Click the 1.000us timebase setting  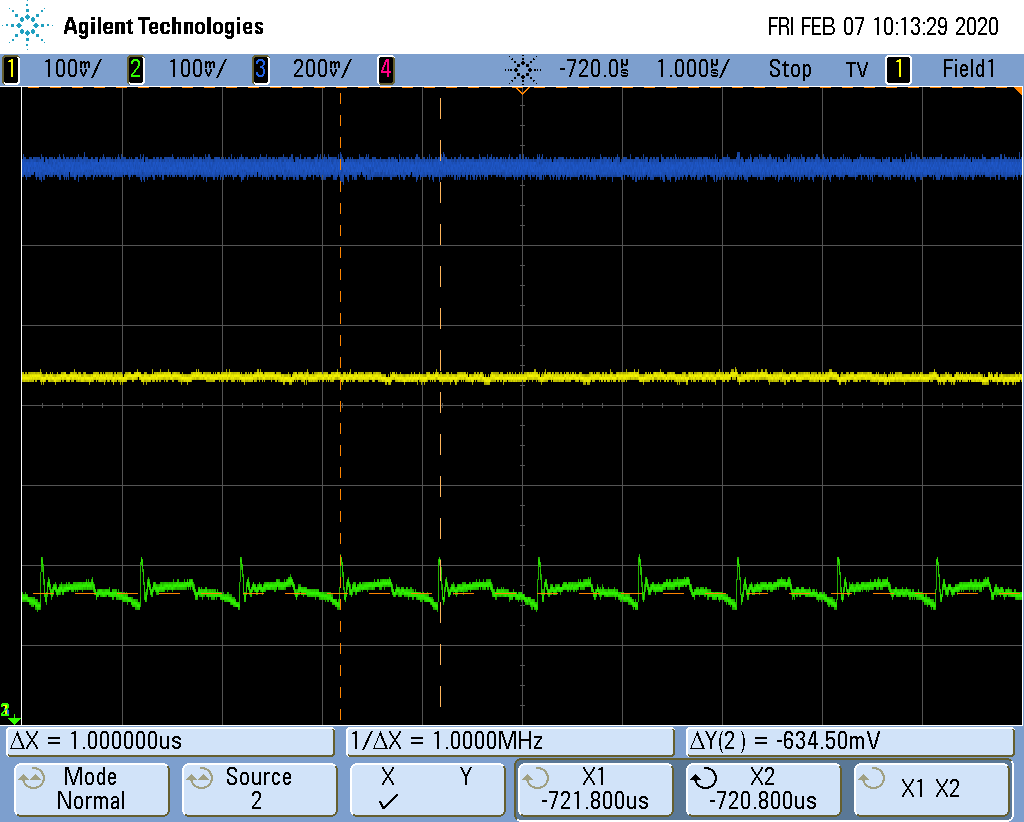pyautogui.click(x=693, y=69)
